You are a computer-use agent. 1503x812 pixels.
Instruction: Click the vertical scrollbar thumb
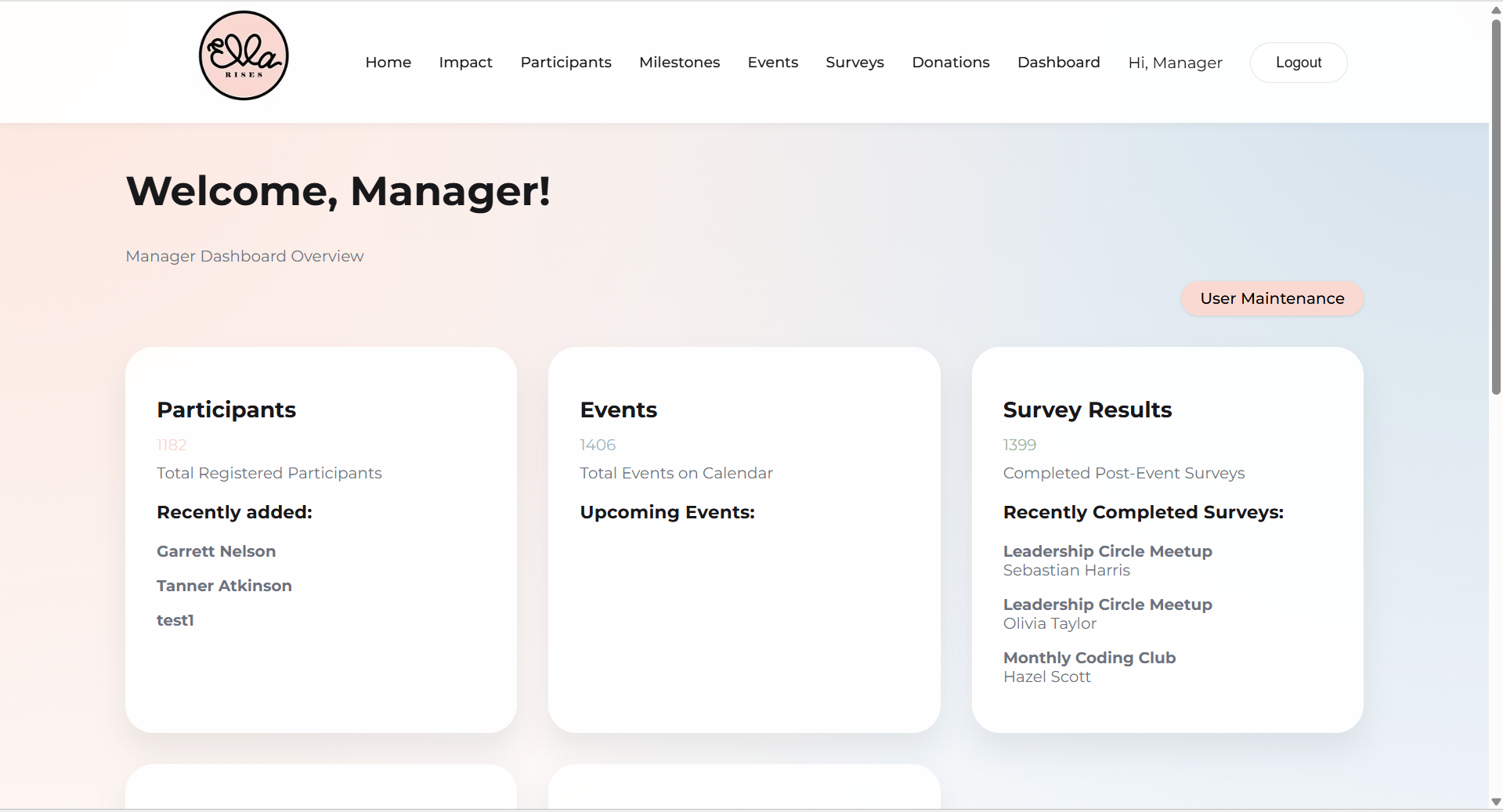[1496, 207]
